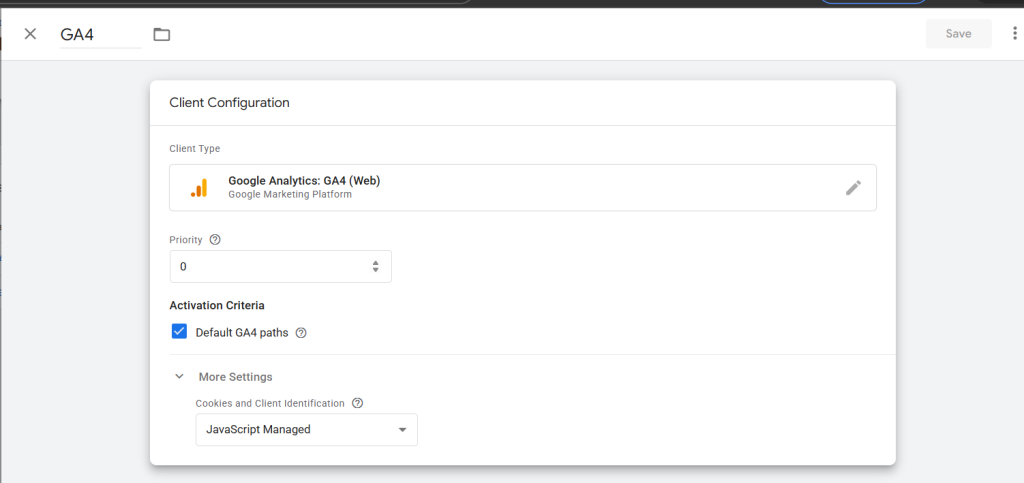Increase Priority with the up stepper arrow
Image resolution: width=1024 pixels, height=483 pixels.
coord(375,263)
